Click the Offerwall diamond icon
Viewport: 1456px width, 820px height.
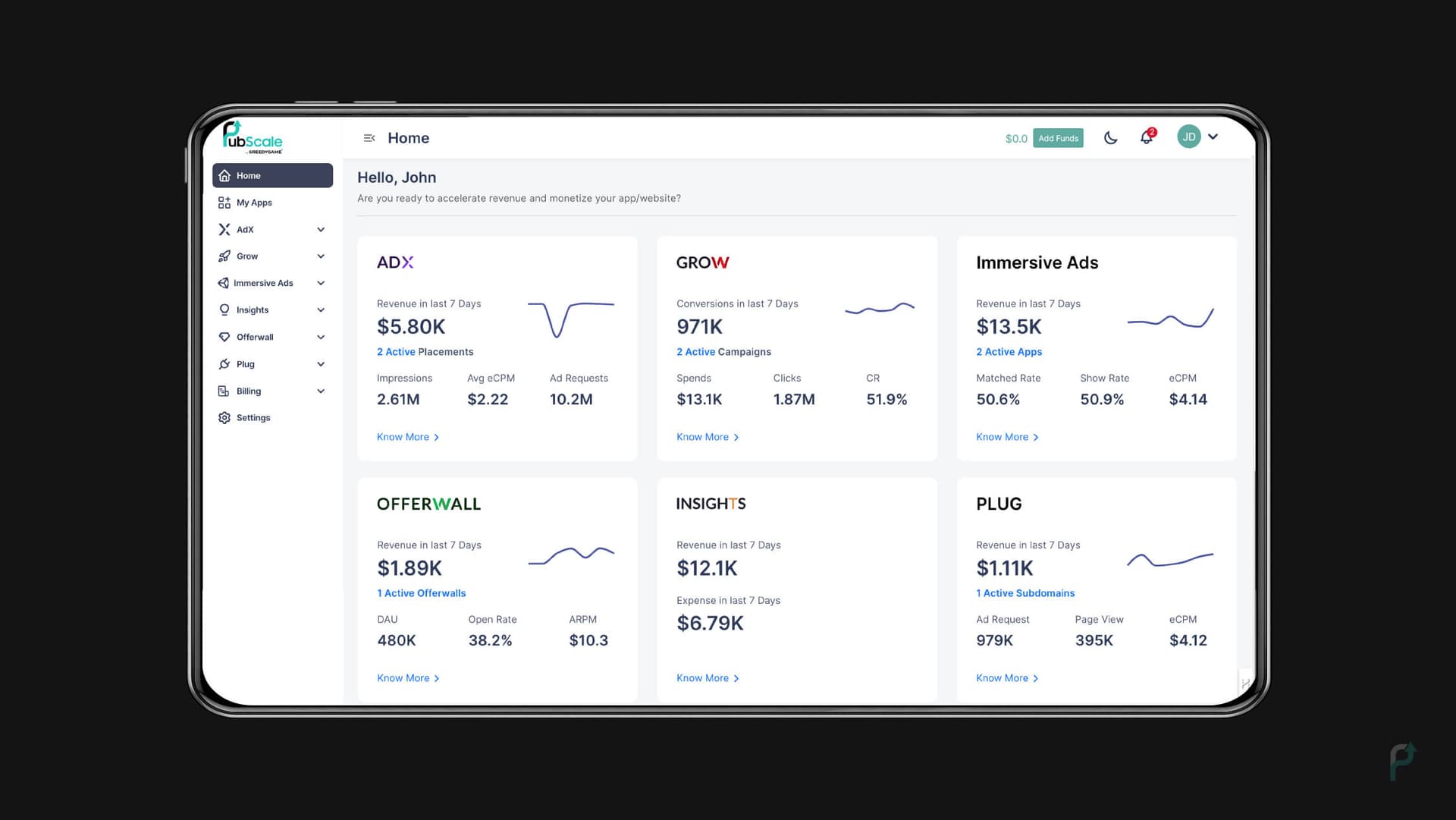click(224, 337)
